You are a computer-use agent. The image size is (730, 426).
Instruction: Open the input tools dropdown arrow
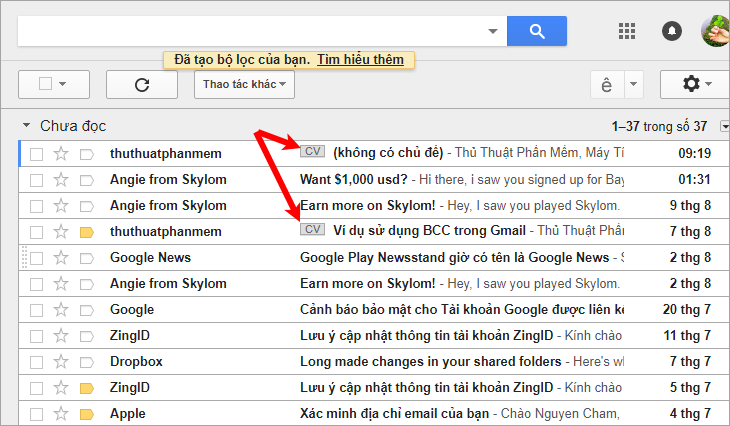coord(634,85)
